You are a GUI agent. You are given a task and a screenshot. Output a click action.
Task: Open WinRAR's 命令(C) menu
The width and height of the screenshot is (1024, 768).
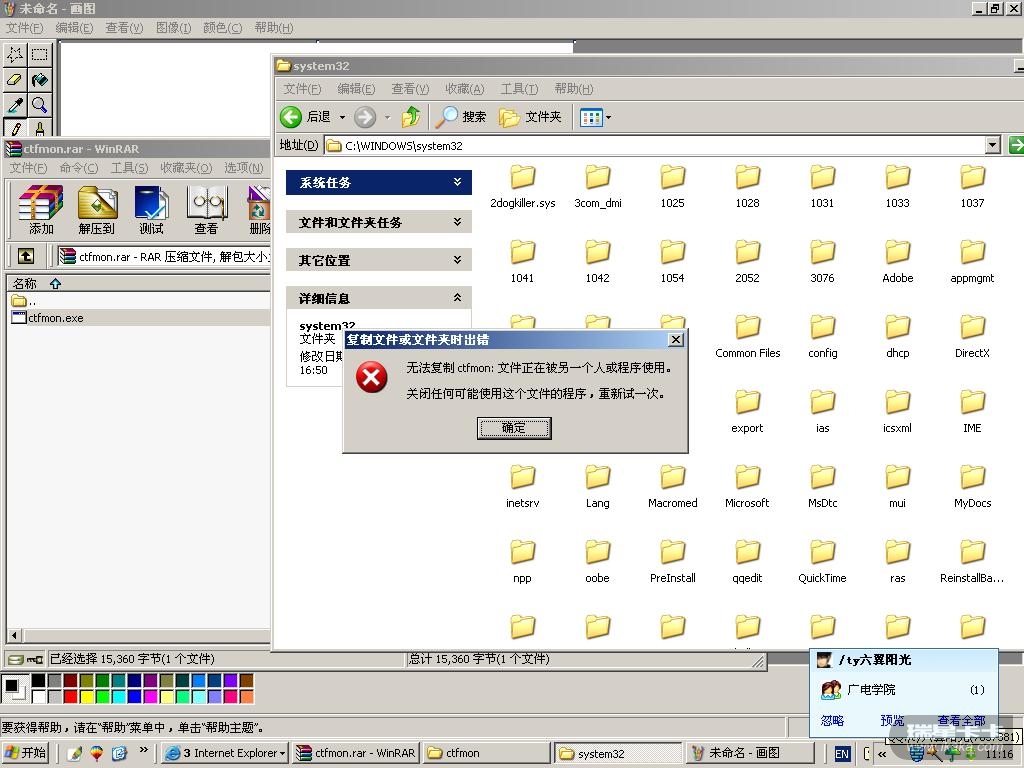click(78, 168)
